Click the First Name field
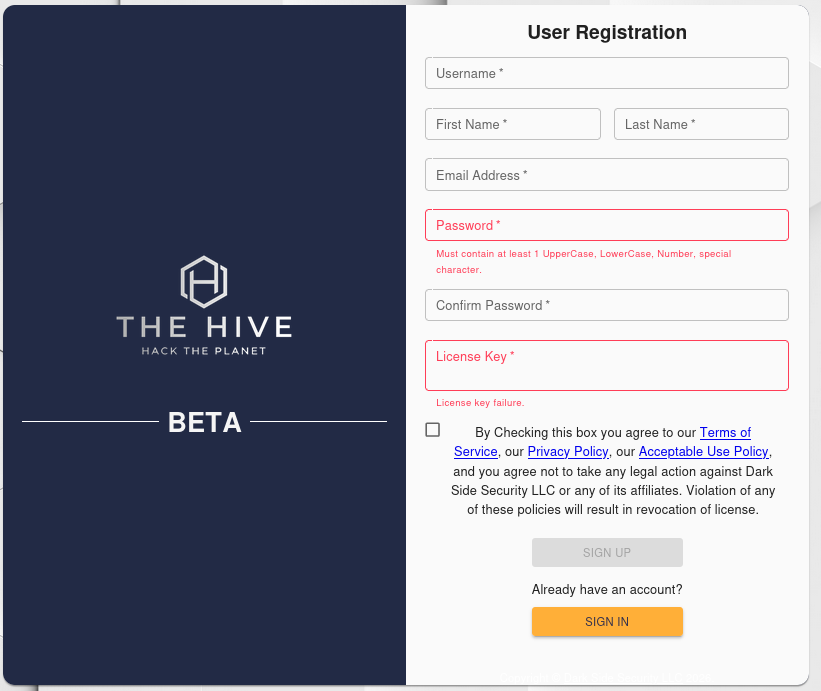Screen dimensions: 821x691 [512, 123]
